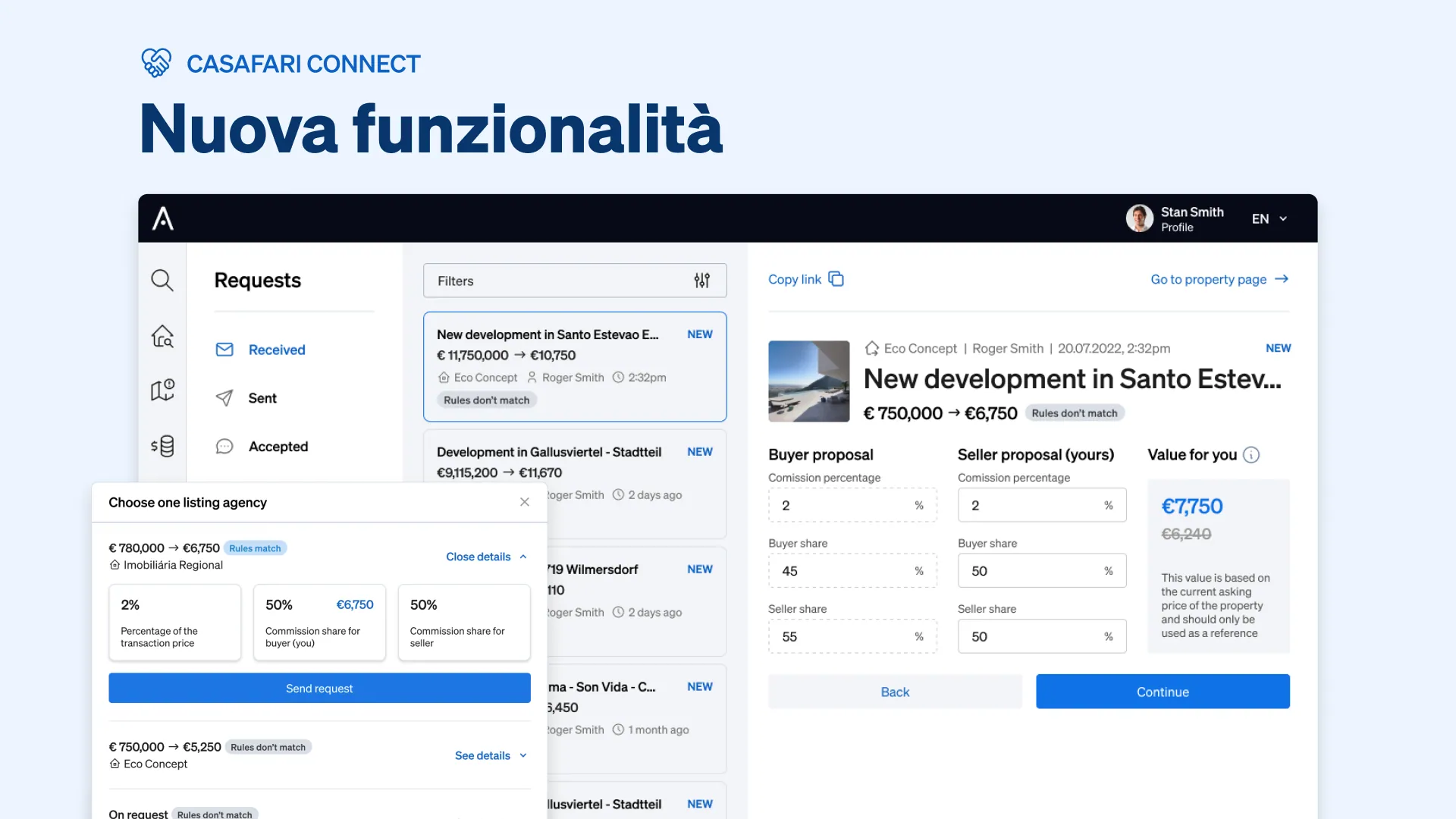This screenshot has height=819, width=1456.
Task: Open the Filters box
Action: tap(575, 281)
